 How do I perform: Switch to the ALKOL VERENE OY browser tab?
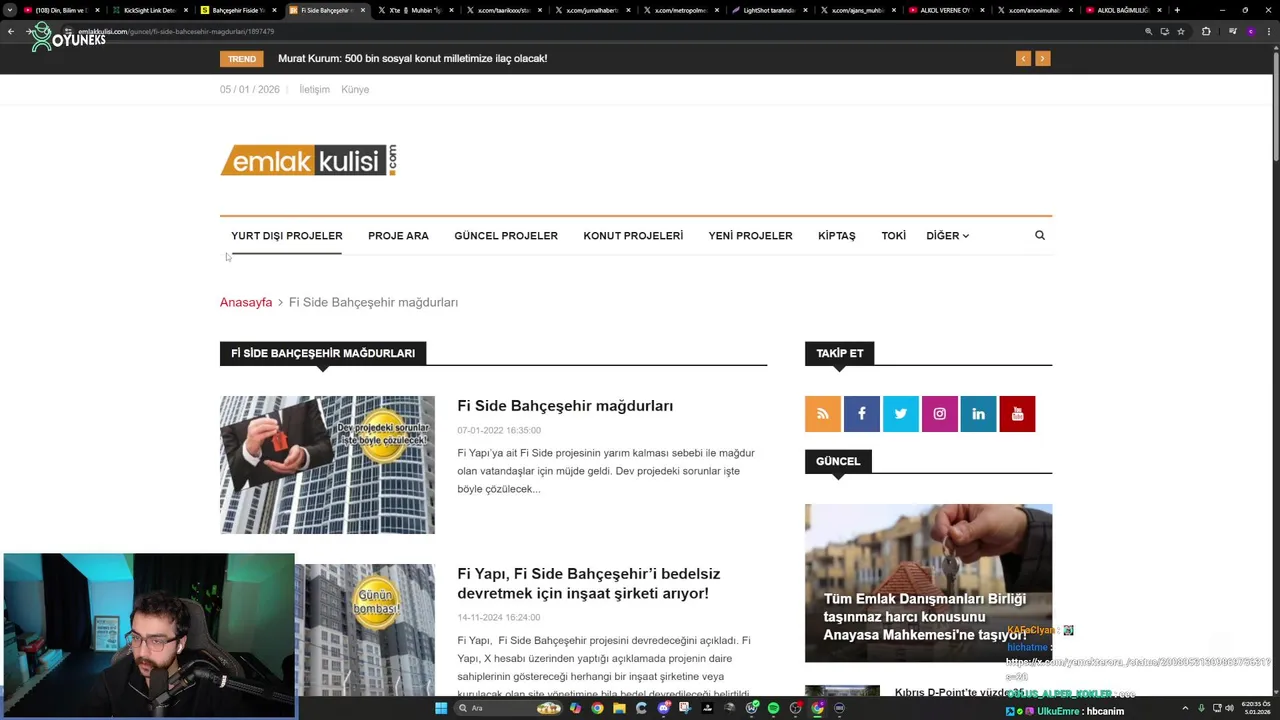pos(945,10)
